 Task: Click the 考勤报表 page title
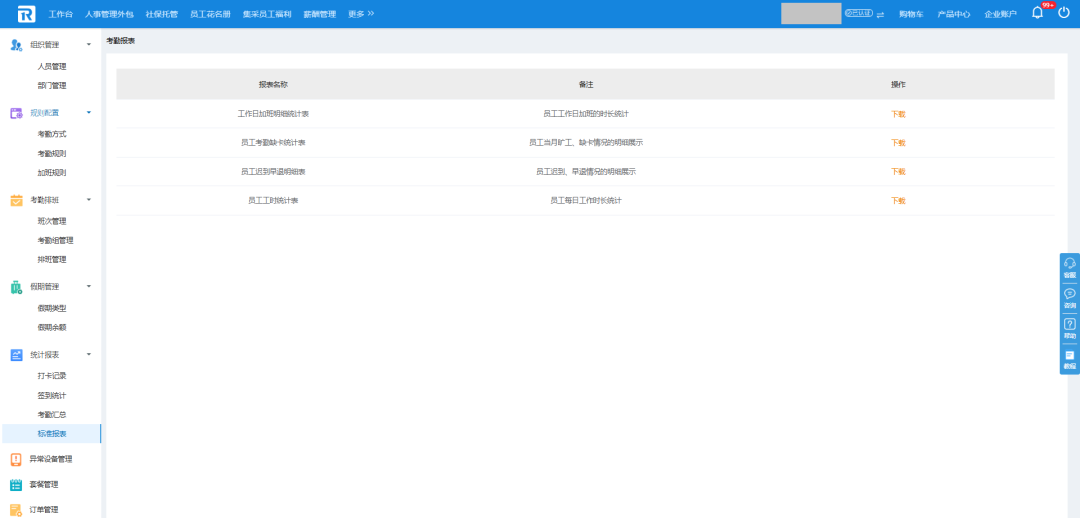[x=121, y=41]
